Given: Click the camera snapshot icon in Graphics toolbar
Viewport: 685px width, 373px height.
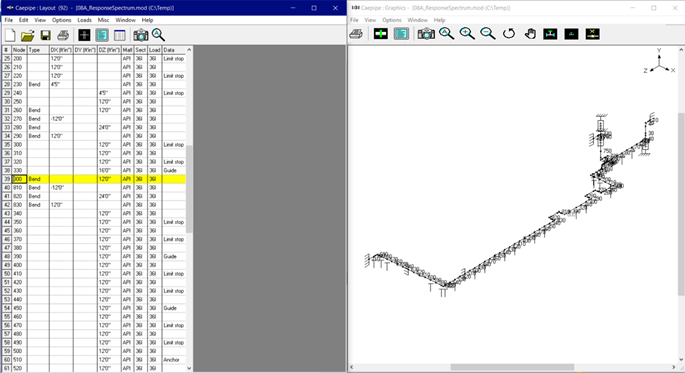Looking at the screenshot, I should pyautogui.click(x=426, y=34).
